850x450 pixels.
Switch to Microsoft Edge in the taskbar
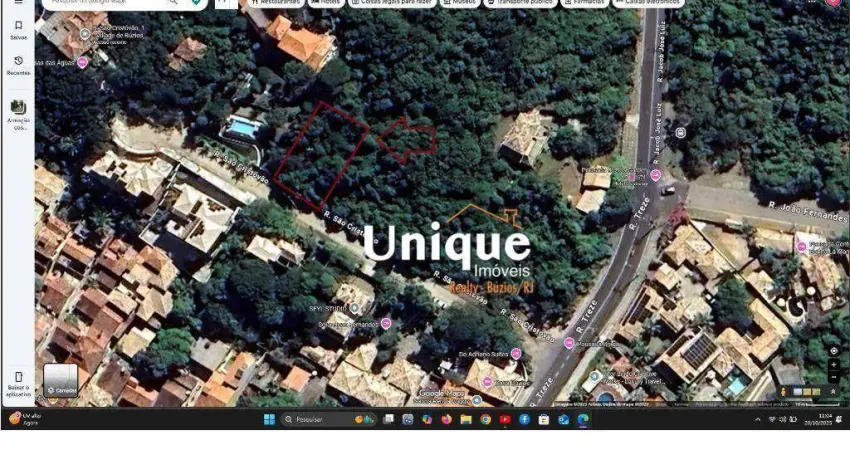(x=583, y=419)
